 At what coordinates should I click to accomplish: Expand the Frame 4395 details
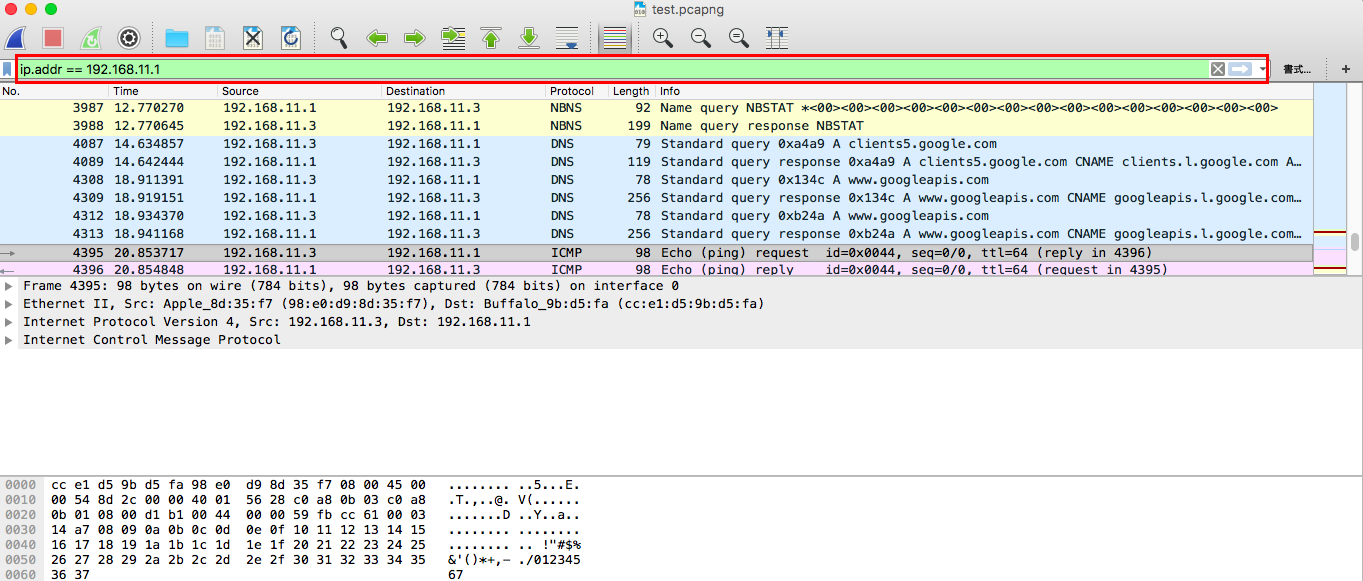coord(9,286)
